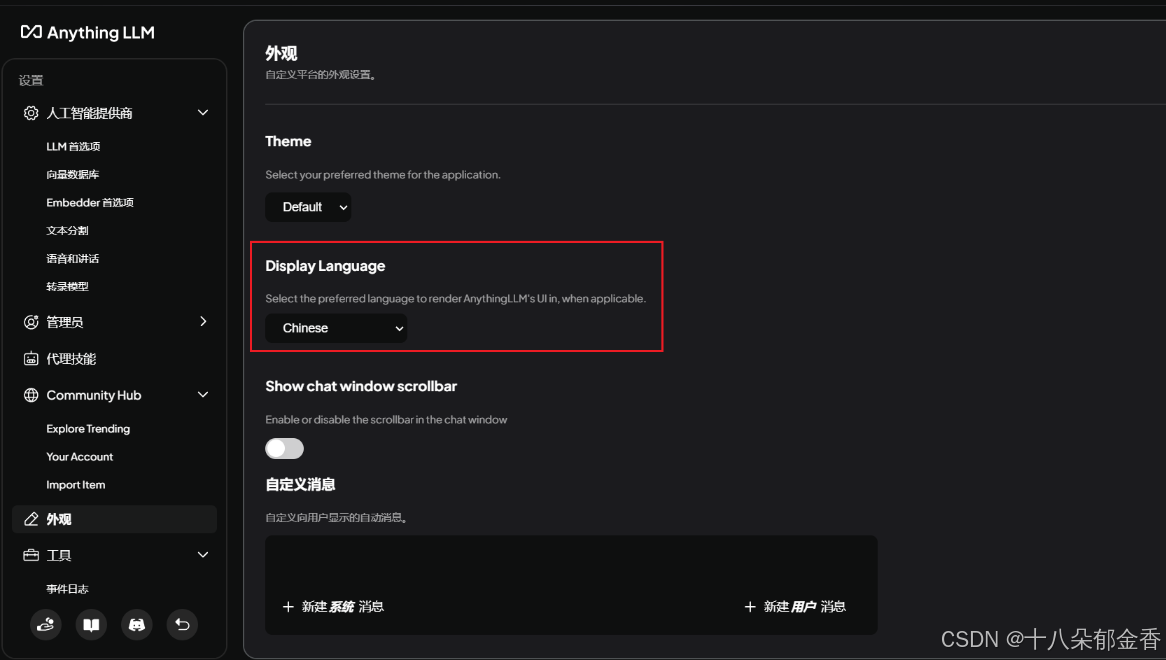1166x660 pixels.
Task: Join Discord via the Discord icon
Action: [137, 624]
